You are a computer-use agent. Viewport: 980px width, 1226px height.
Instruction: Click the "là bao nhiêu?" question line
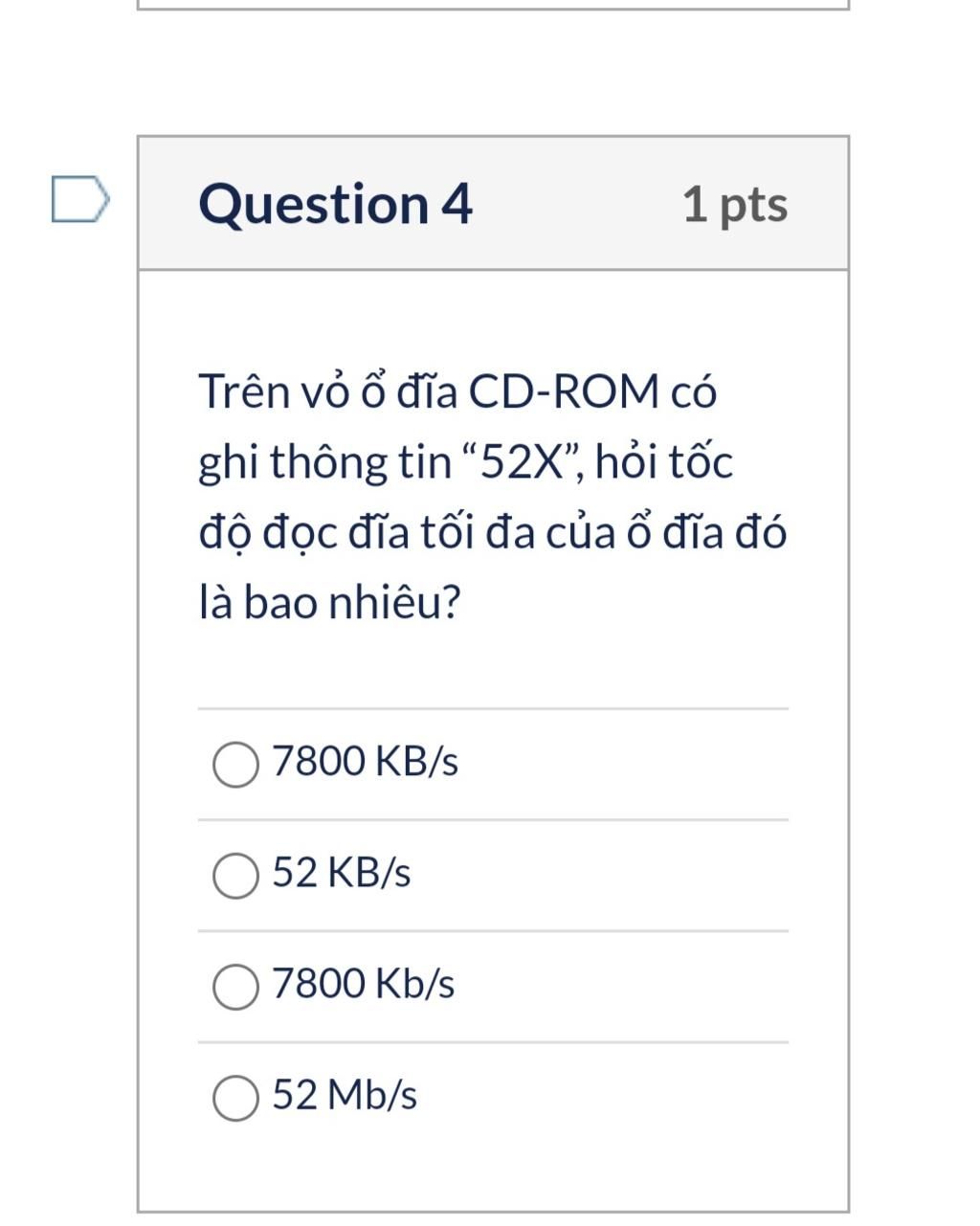pos(330,602)
